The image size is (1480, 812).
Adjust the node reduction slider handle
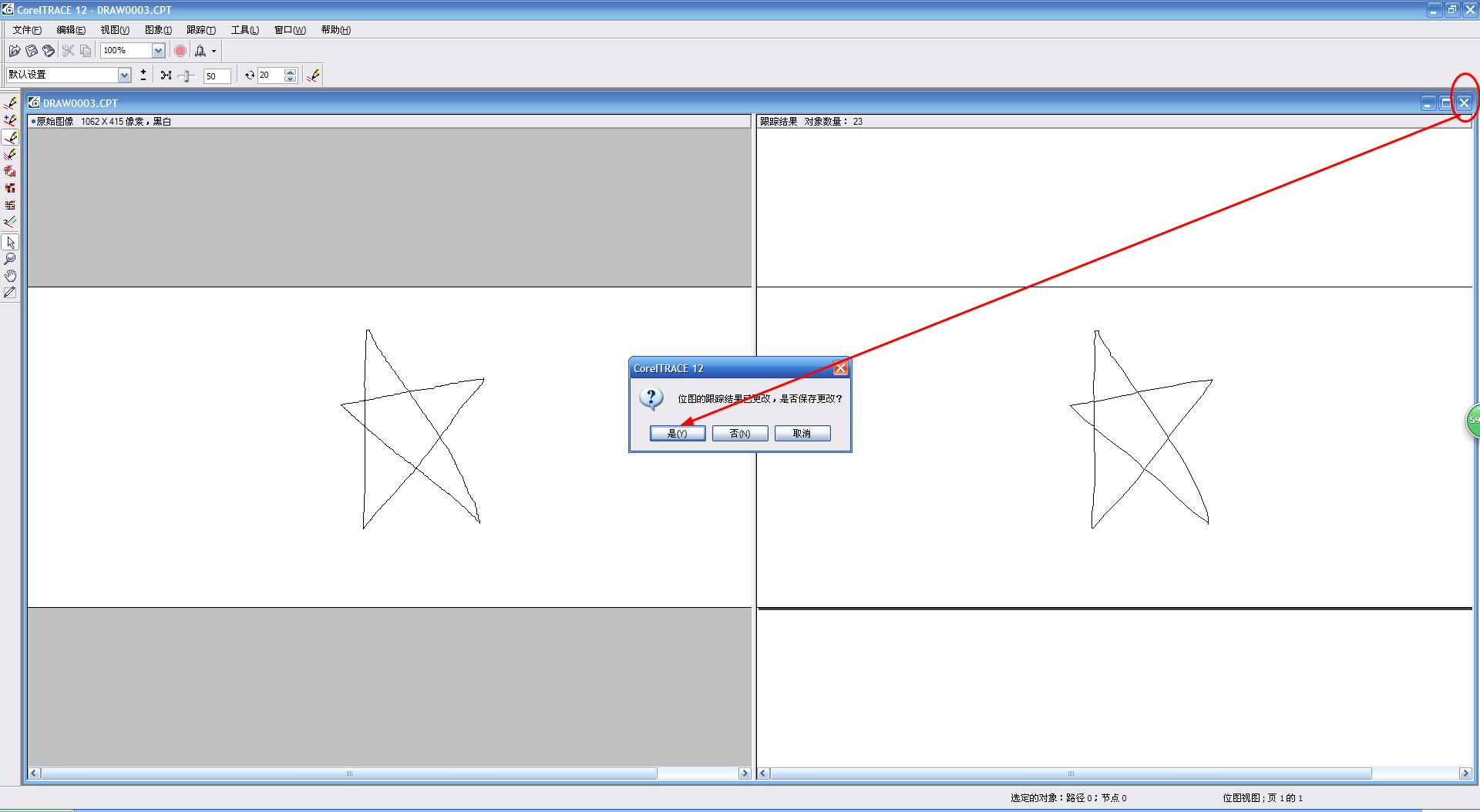point(187,75)
